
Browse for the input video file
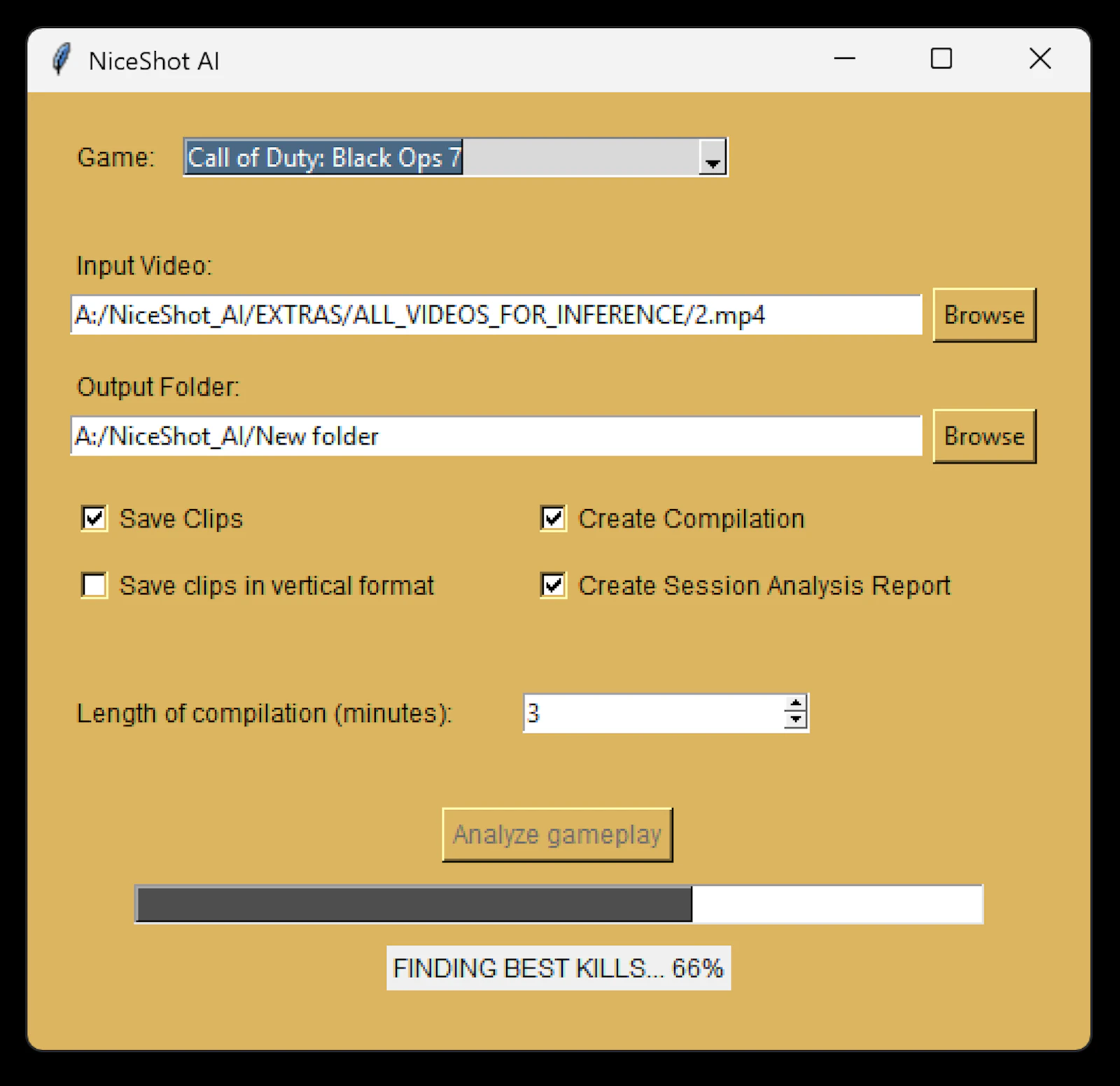[x=984, y=315]
